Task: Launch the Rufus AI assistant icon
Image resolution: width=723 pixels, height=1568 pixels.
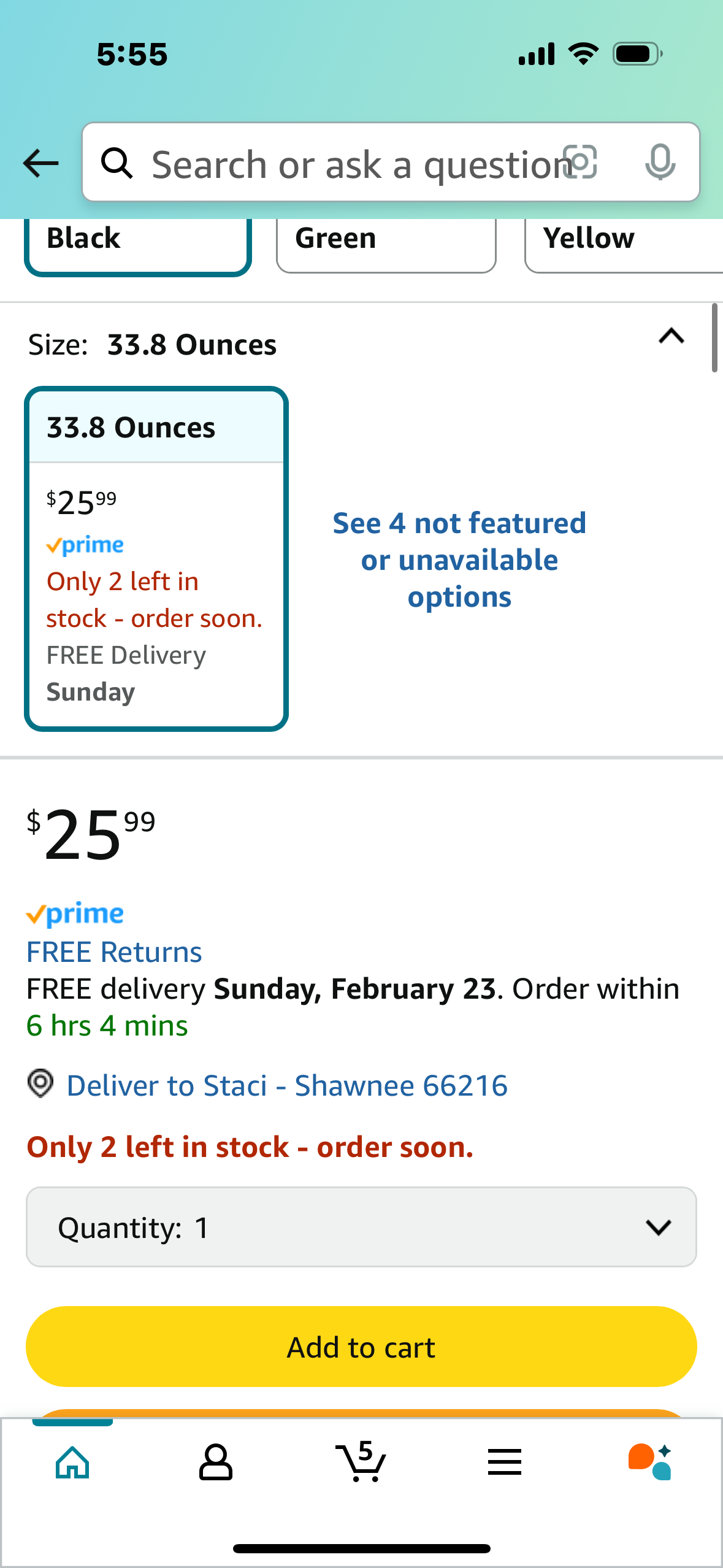Action: pyautogui.click(x=650, y=1462)
